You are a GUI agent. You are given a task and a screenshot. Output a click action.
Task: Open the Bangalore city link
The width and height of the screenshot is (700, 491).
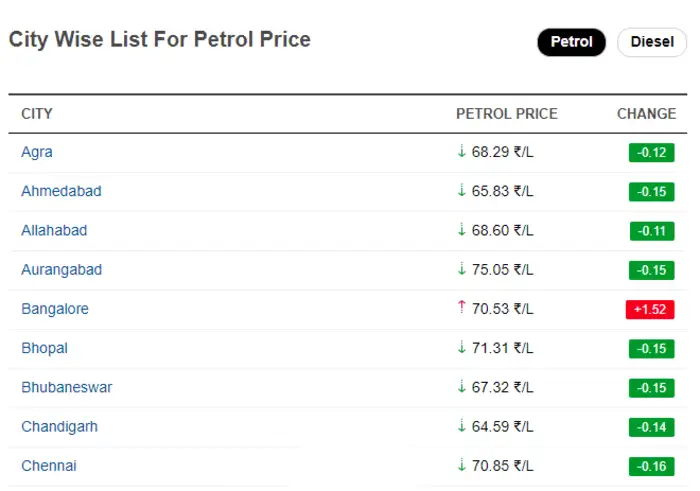click(55, 309)
